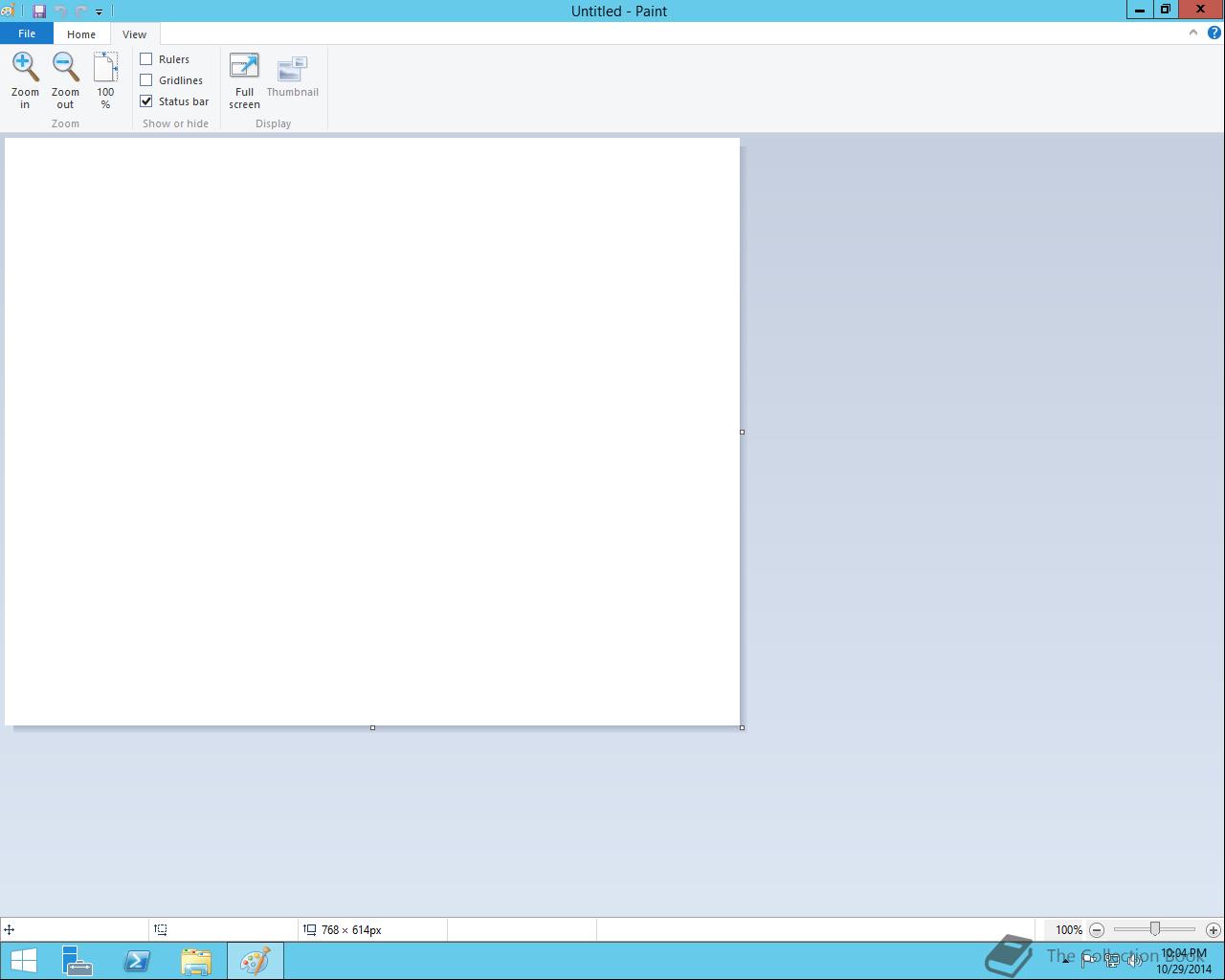
Task: Open Paint Help question mark icon
Action: coord(1214,33)
